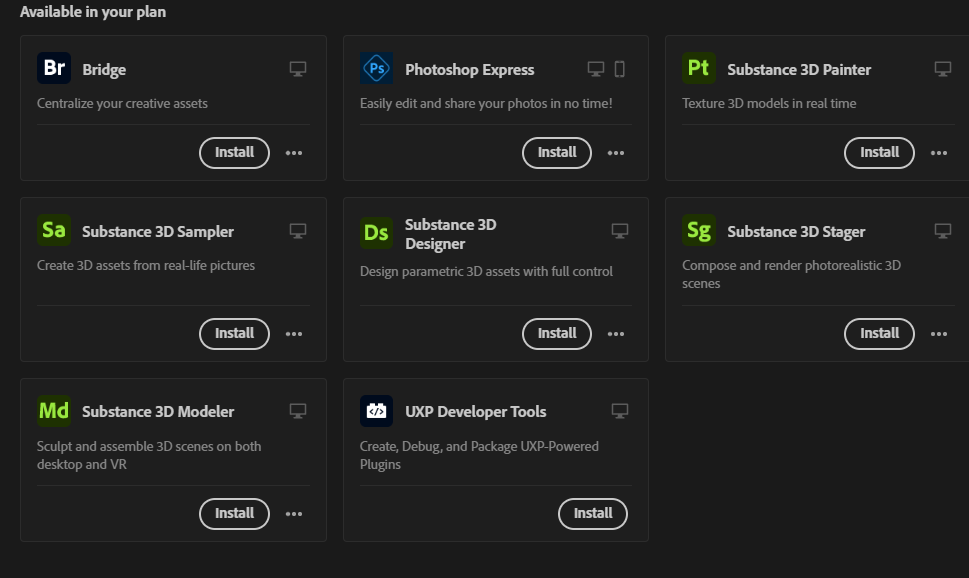Click desktop icon on Substance 3D Modeler card
This screenshot has width=969, height=578.
(x=298, y=410)
